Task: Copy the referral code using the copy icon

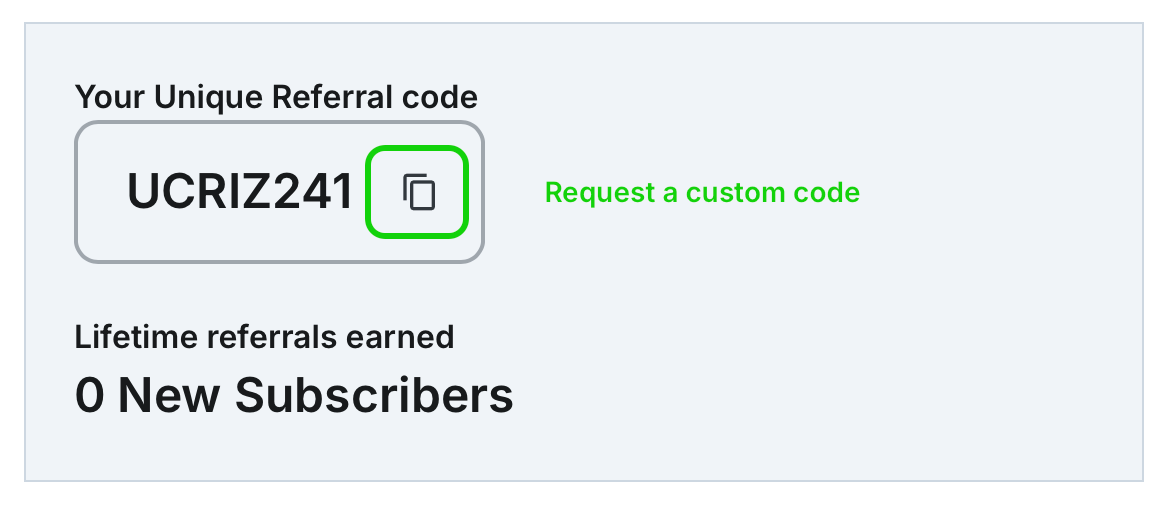Action: (x=418, y=192)
